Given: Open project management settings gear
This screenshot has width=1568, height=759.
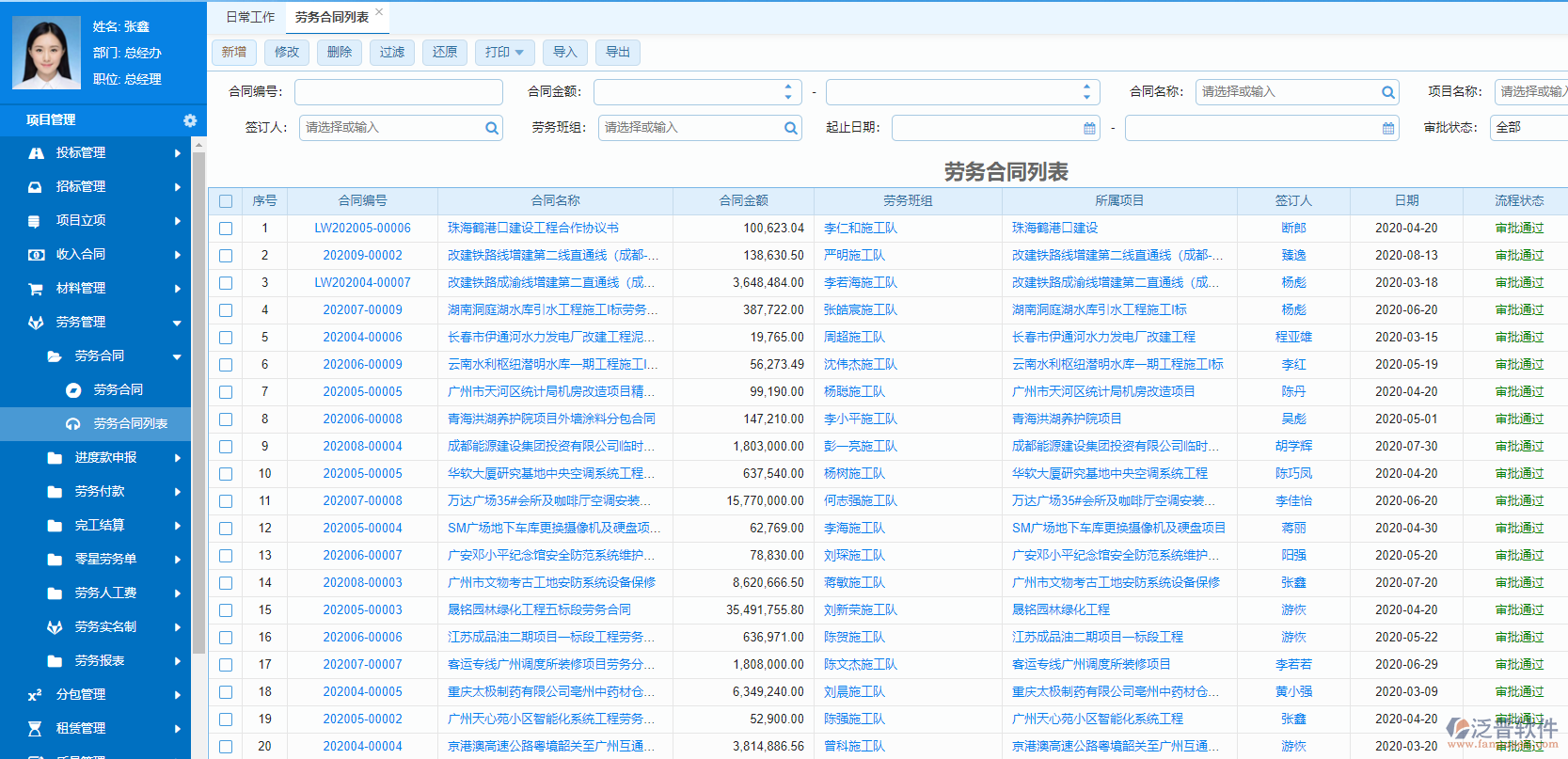Looking at the screenshot, I should click(190, 120).
